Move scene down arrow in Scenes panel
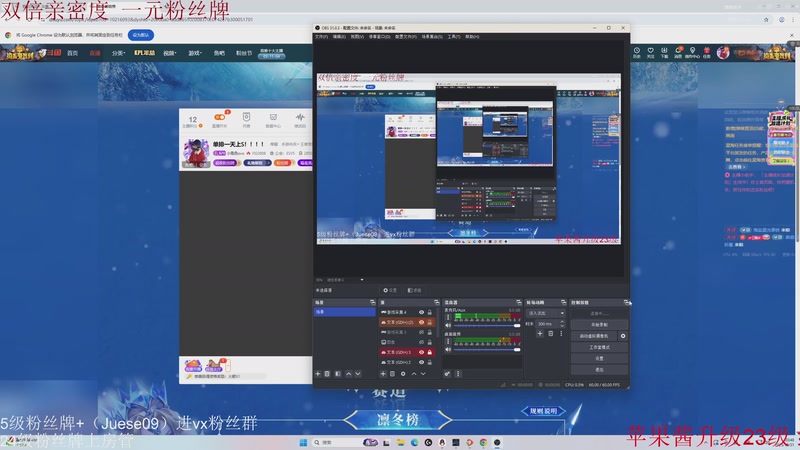The width and height of the screenshot is (800, 450). [x=358, y=374]
